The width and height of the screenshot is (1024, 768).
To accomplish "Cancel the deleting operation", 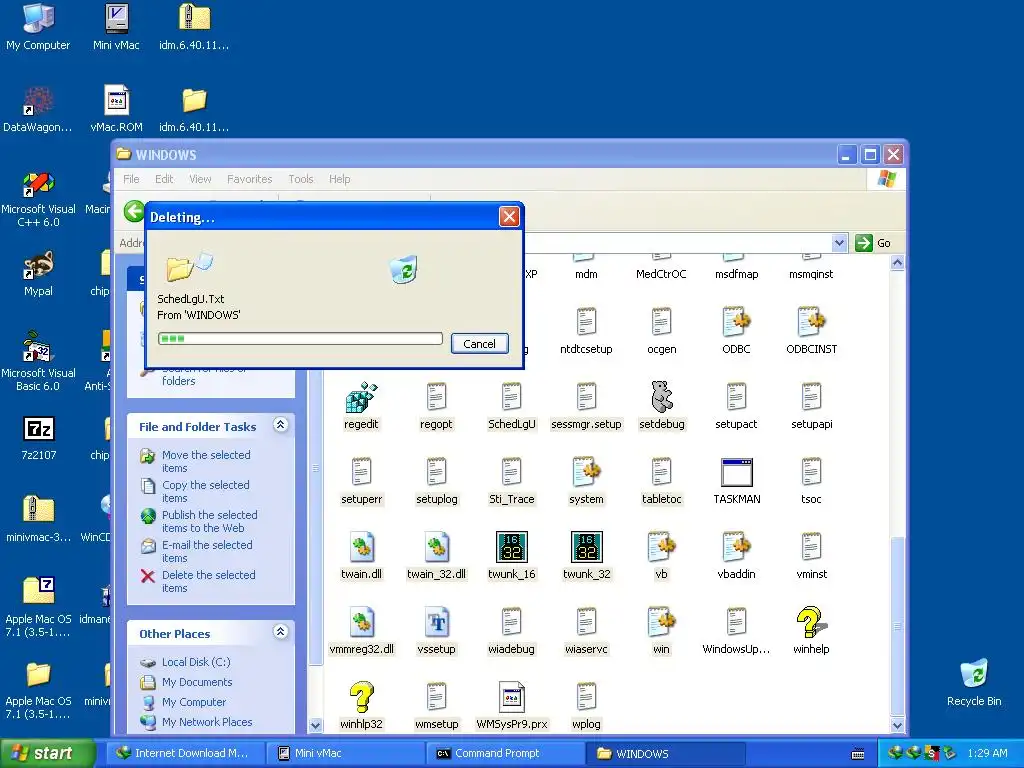I will (479, 344).
